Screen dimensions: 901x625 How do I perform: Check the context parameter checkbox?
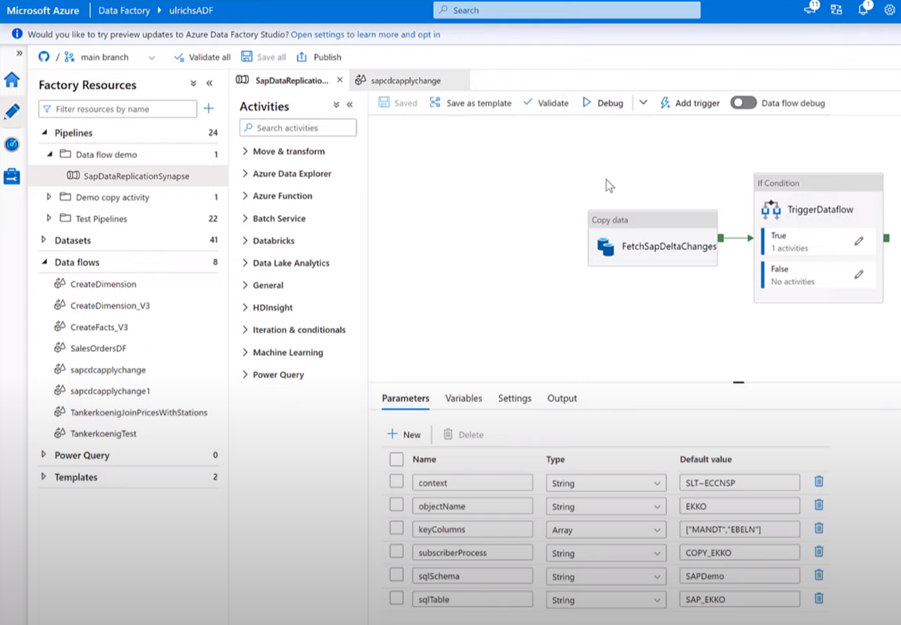pyautogui.click(x=396, y=481)
